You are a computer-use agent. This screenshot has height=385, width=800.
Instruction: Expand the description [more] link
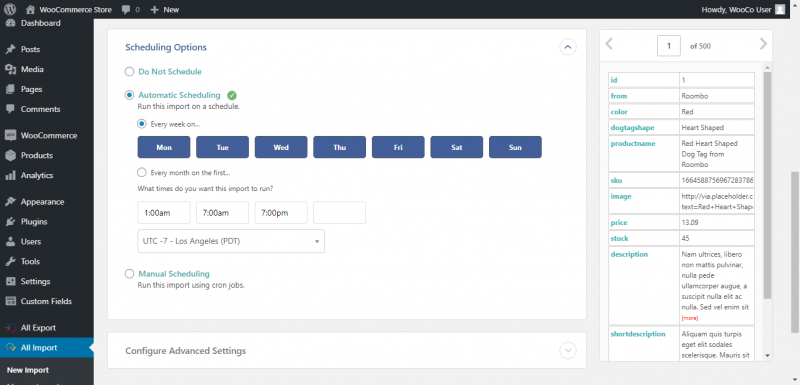click(x=689, y=318)
